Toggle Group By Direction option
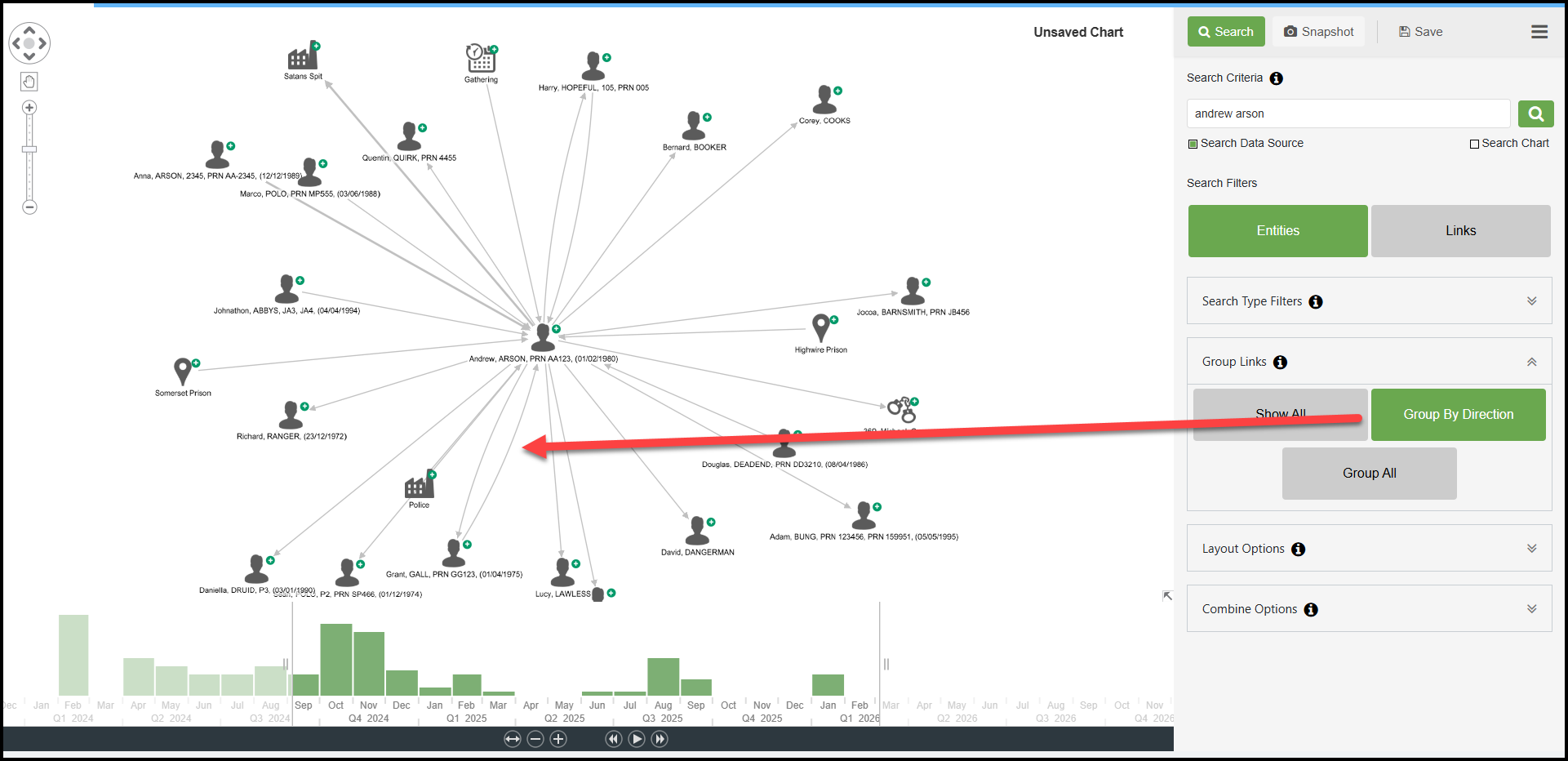 (x=1458, y=415)
